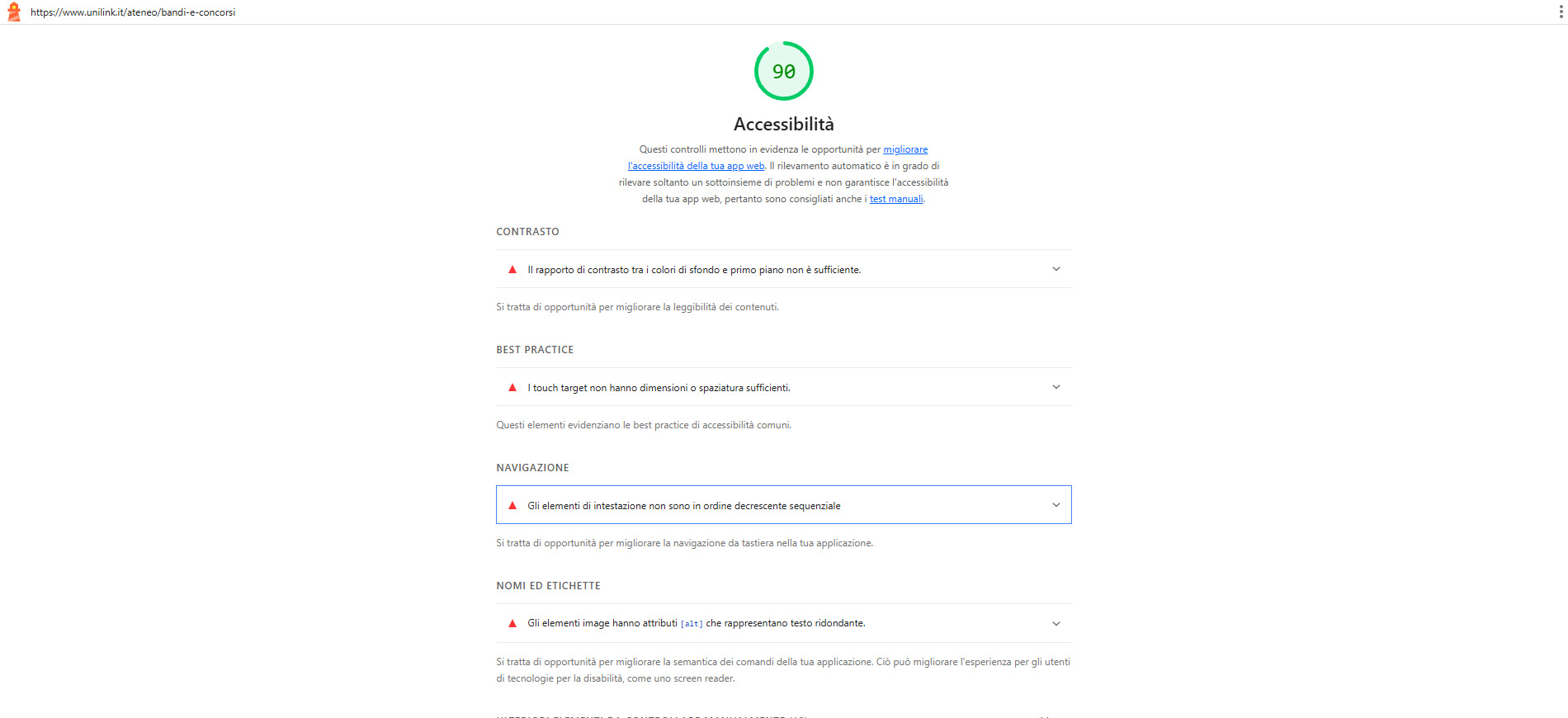Click the Lighthouse logo icon
This screenshot has width=1568, height=718.
click(x=13, y=12)
